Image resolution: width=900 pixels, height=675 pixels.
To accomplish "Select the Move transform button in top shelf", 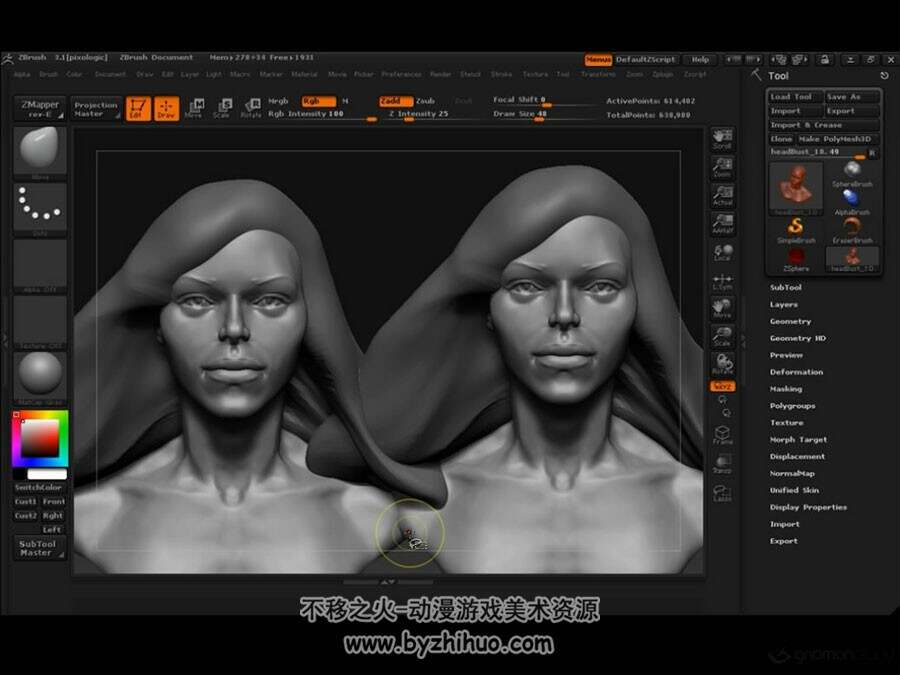I will tap(194, 108).
